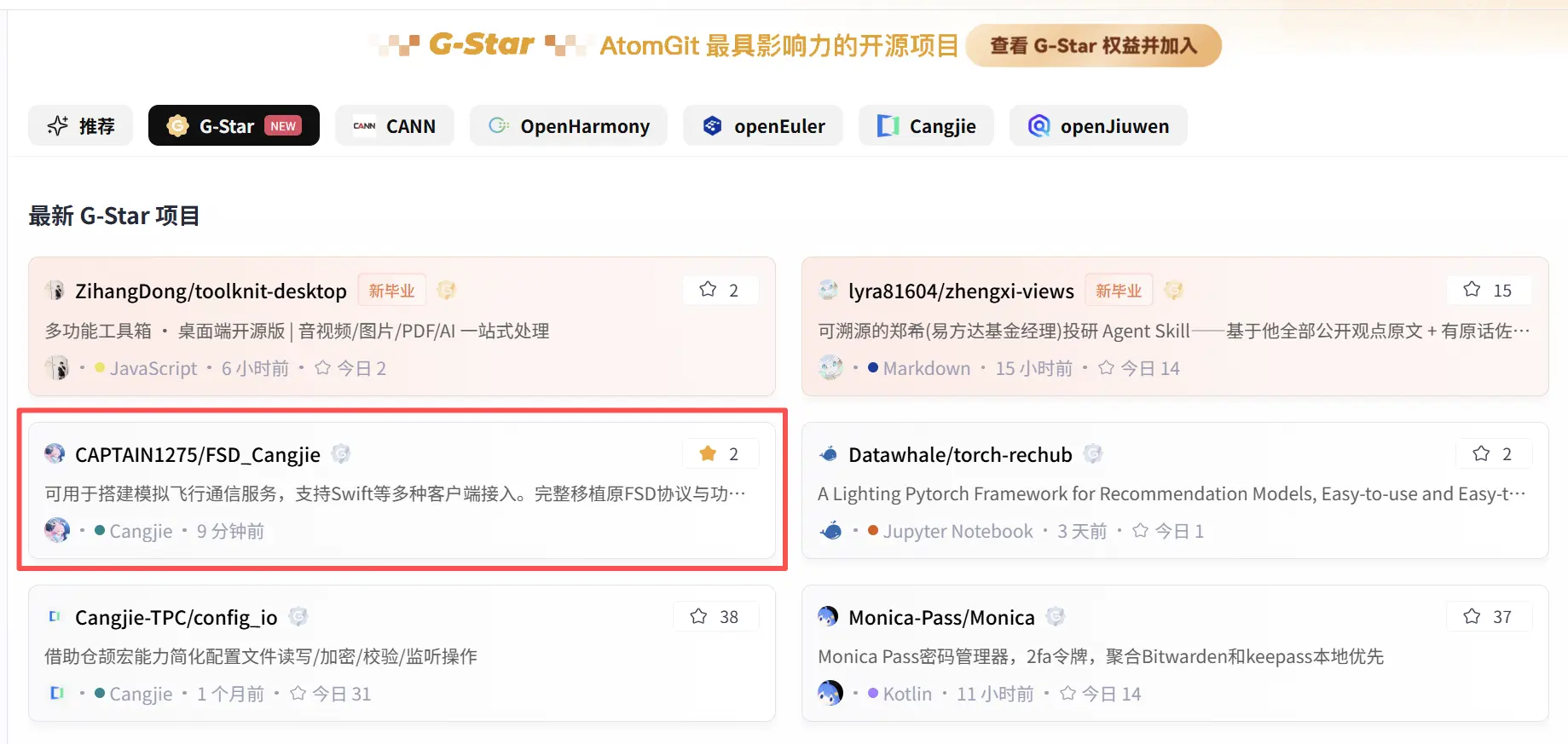The width and height of the screenshot is (1568, 744).
Task: Select the Cangjie category tab
Action: (926, 126)
